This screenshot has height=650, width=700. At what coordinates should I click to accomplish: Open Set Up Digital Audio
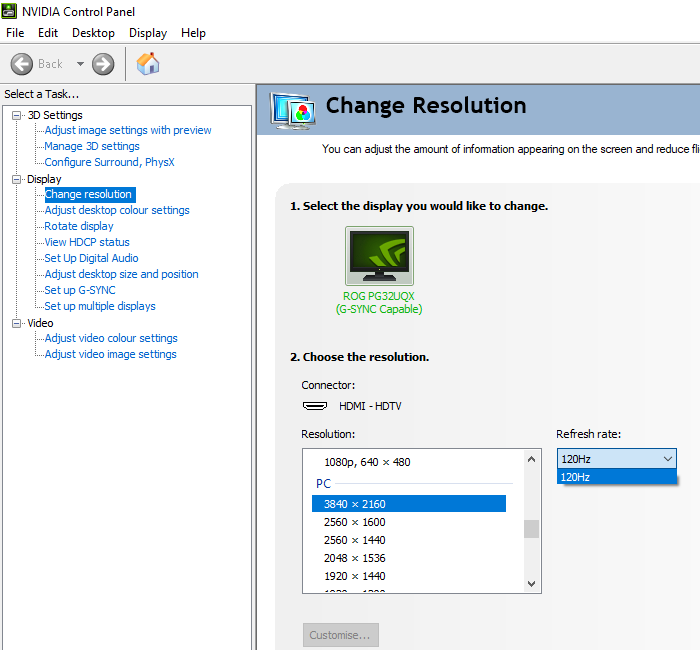point(92,258)
